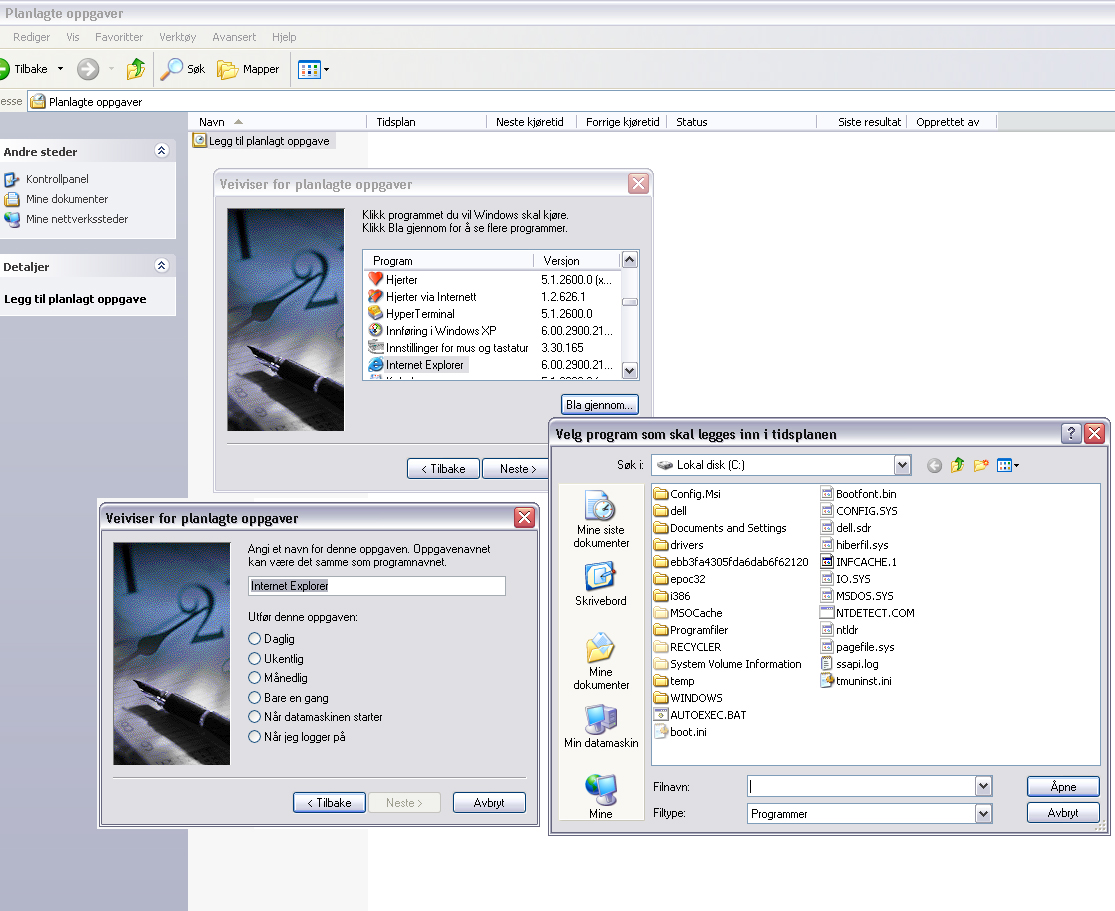Toggle the Mapper folders pane

pyautogui.click(x=248, y=69)
